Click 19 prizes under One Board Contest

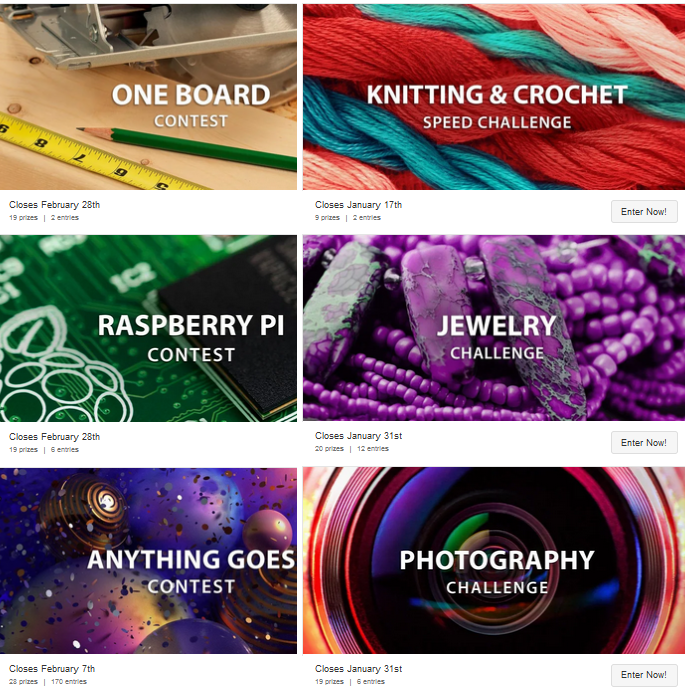tap(24, 218)
